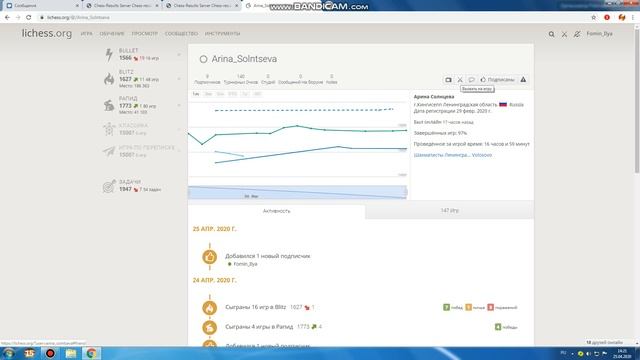Open Windows Start button

[x=9, y=353]
